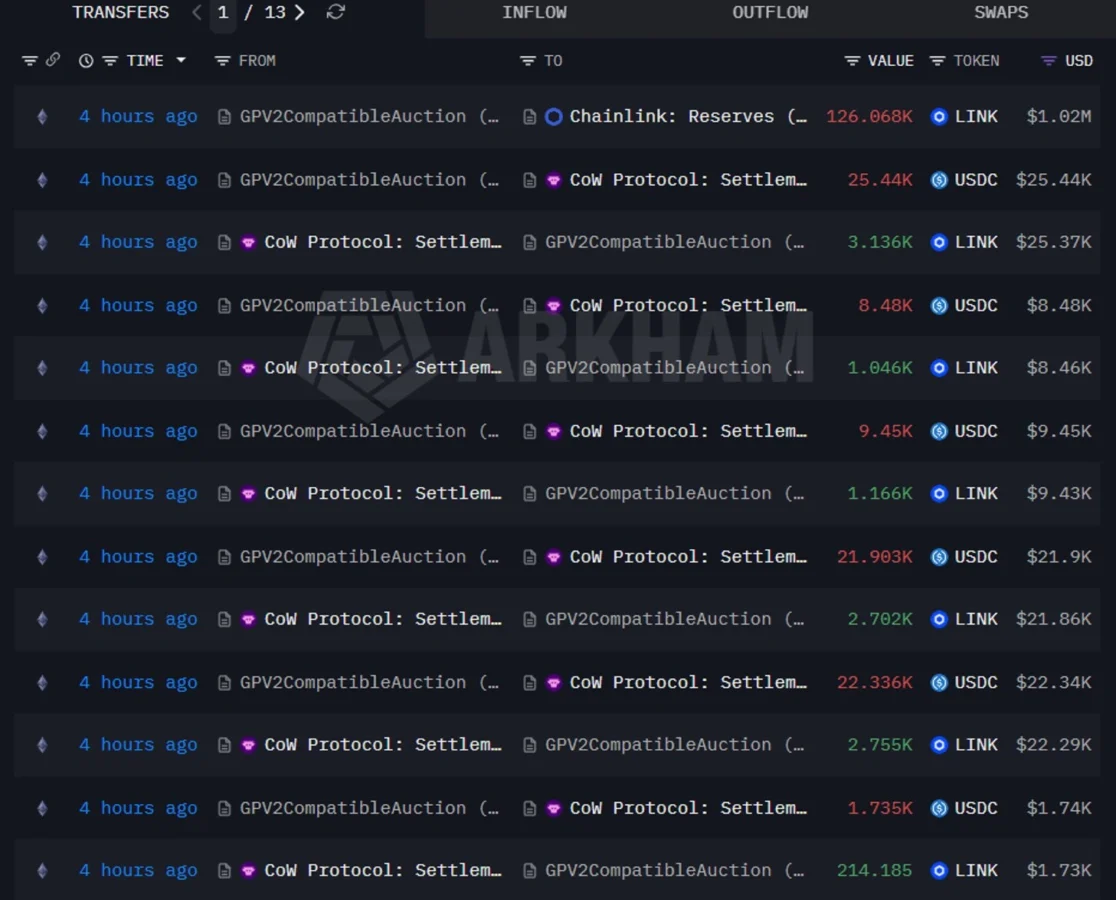Select the USD amount $21.86K
This screenshot has width=1116, height=900.
1053,620
